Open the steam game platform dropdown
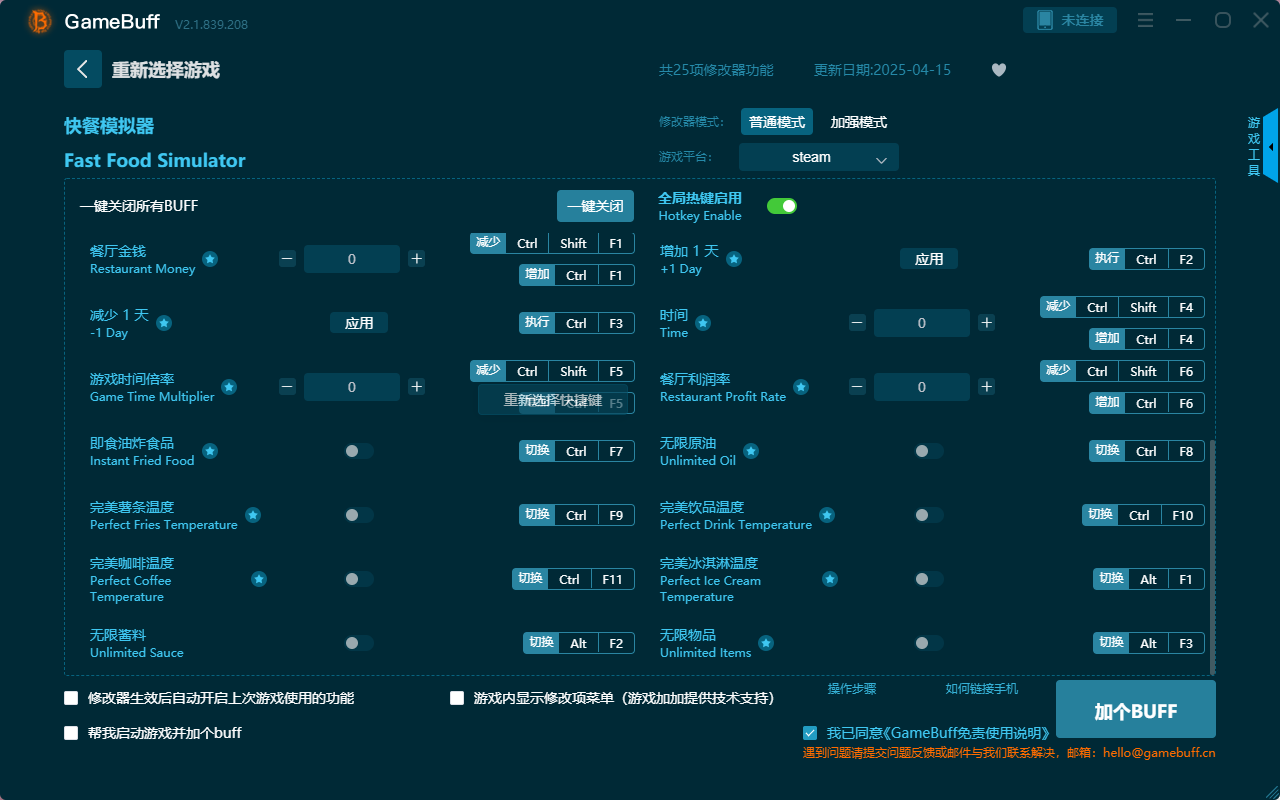This screenshot has height=800, width=1280. click(818, 157)
